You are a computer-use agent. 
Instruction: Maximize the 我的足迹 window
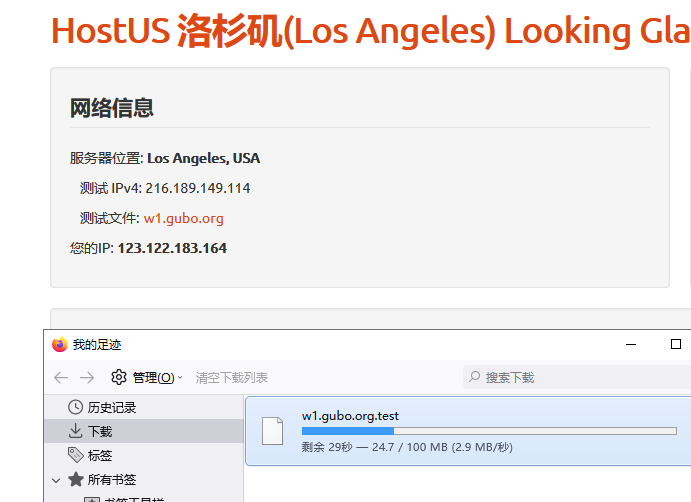676,344
